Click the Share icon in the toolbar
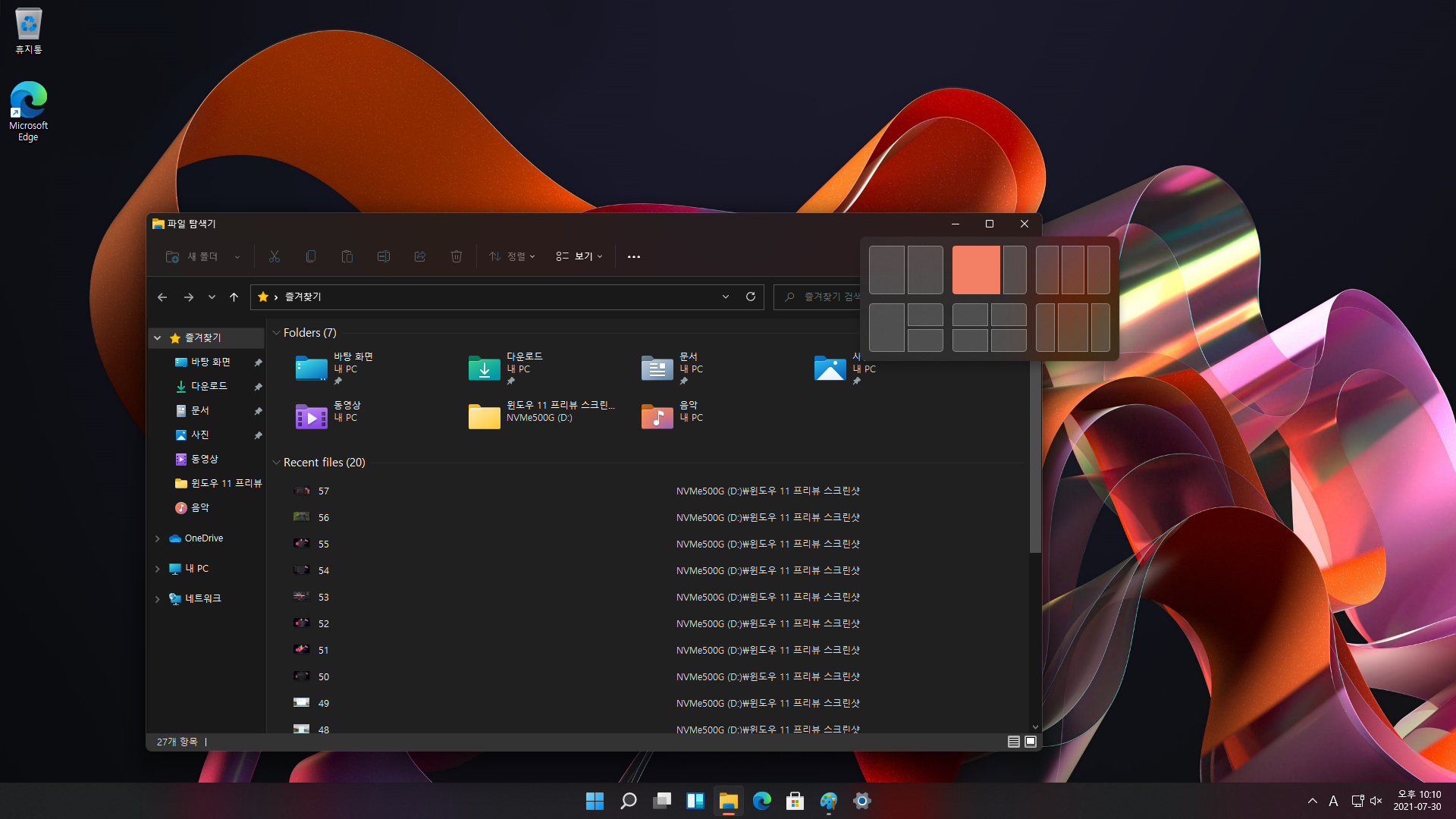Screen dimensions: 1456x819 point(420,257)
